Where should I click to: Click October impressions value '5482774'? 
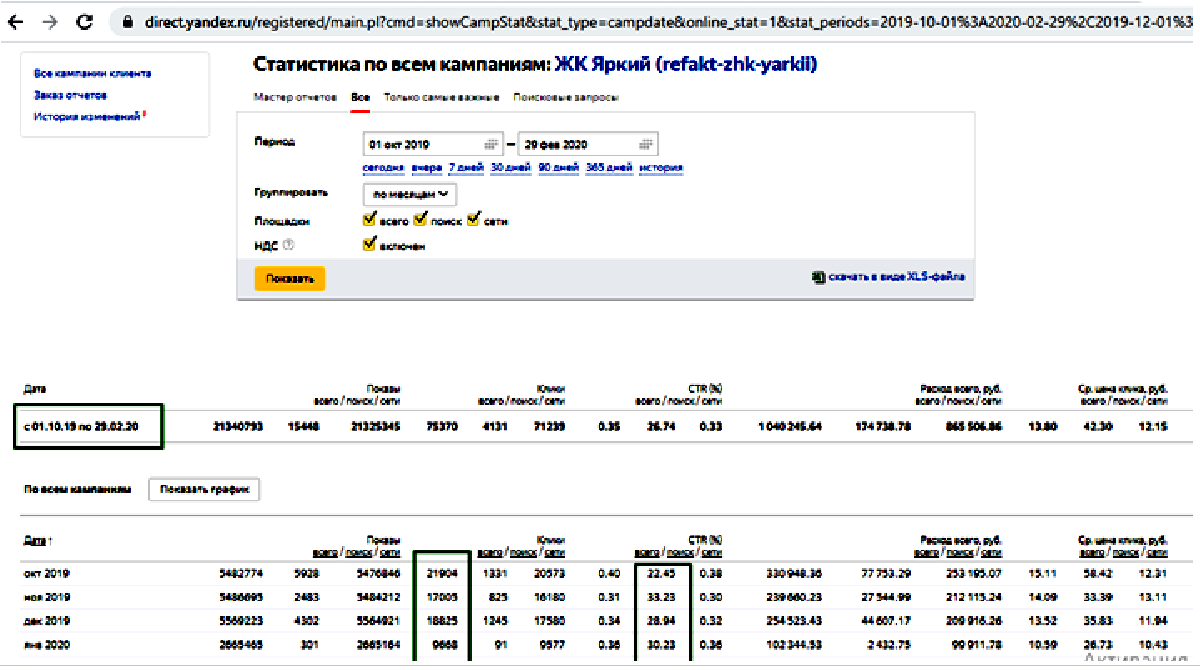(x=241, y=574)
